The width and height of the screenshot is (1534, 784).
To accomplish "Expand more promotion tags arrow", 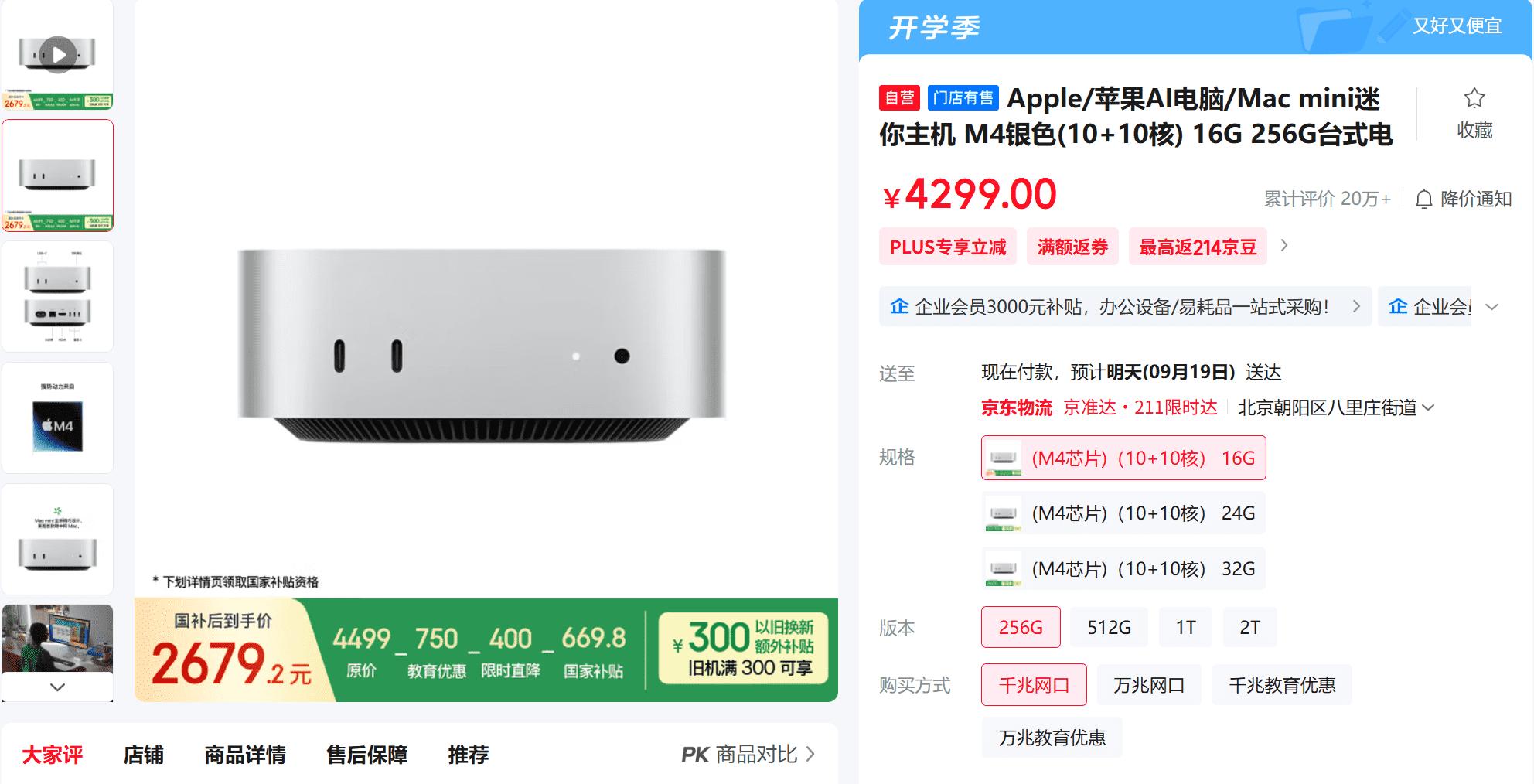I will [x=1284, y=246].
